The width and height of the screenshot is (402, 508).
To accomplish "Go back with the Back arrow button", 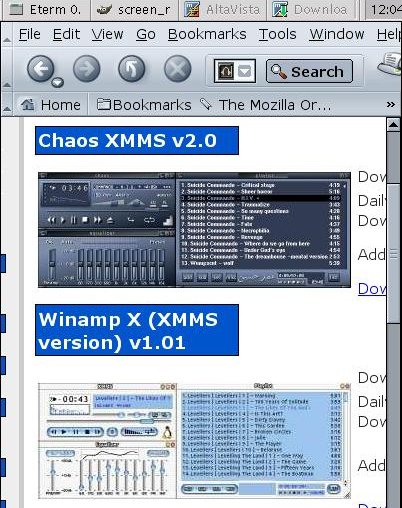I will (x=40, y=69).
